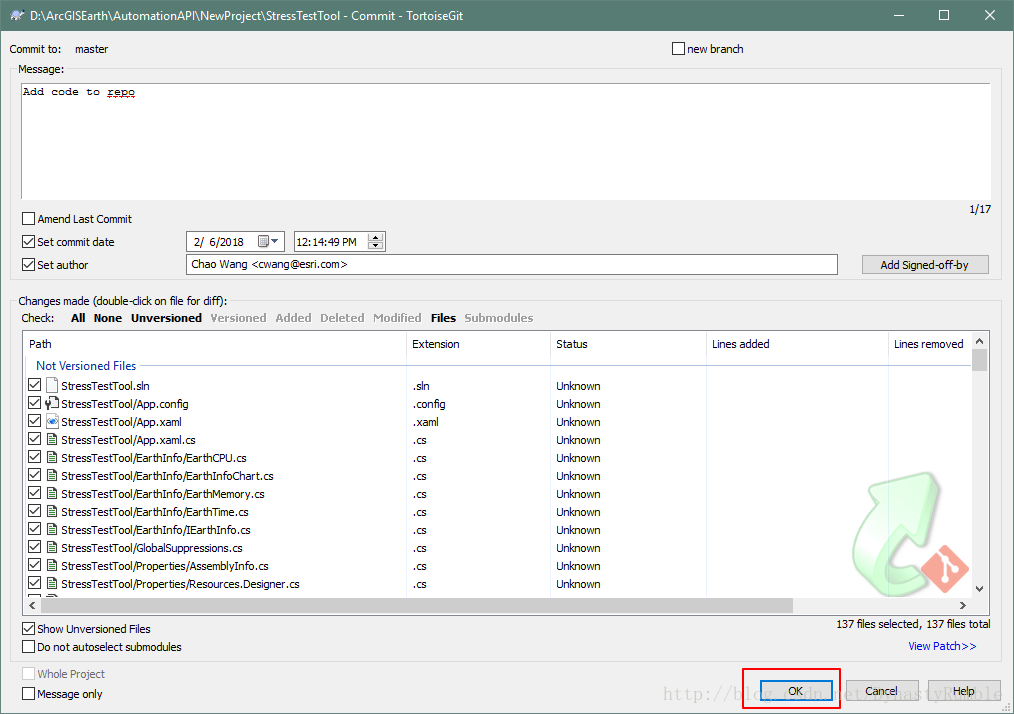Increase commit time with up spinner
1014x714 pixels.
pos(376,237)
